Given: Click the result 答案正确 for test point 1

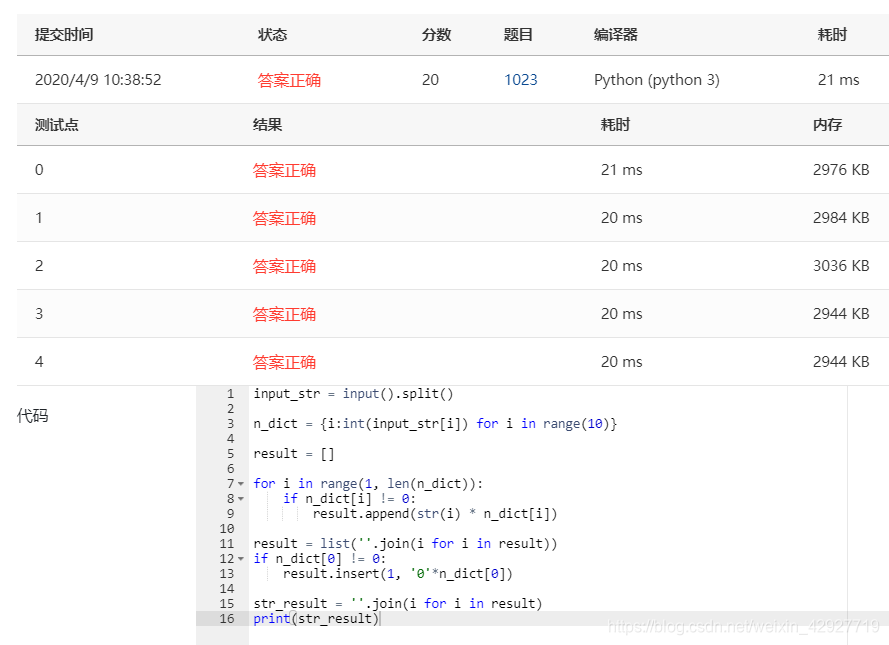Looking at the screenshot, I should (x=284, y=218).
